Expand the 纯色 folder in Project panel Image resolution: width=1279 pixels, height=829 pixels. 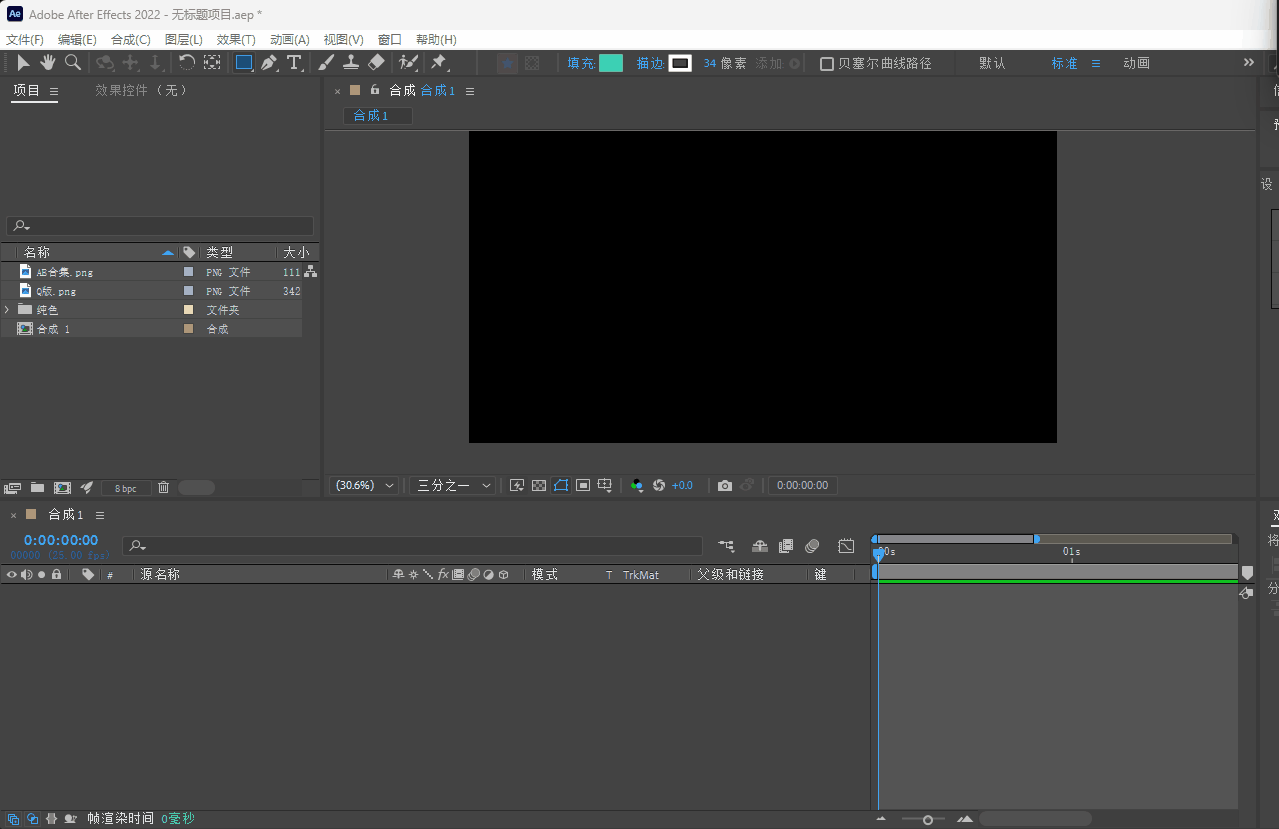point(7,310)
